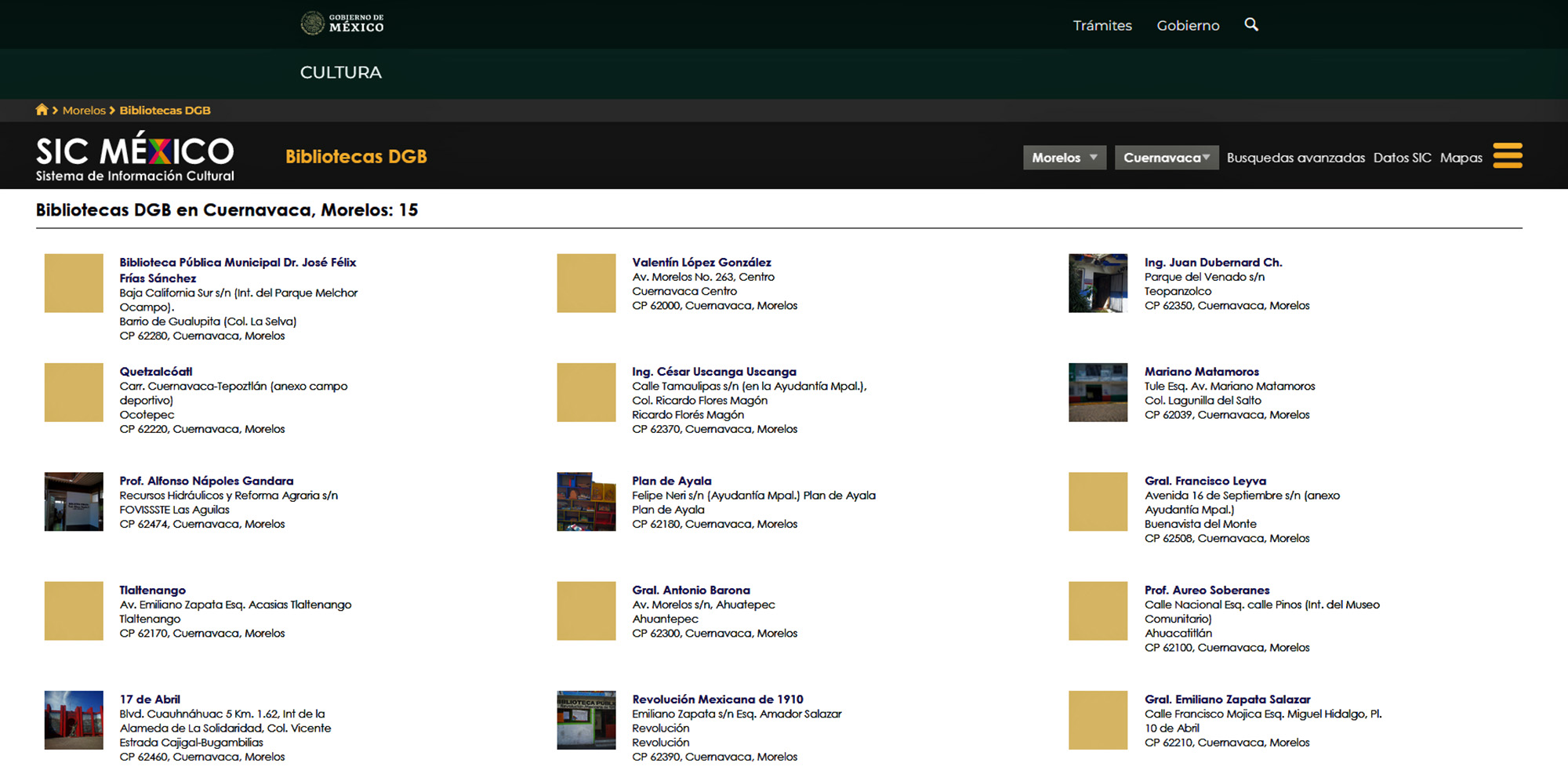Click the 17 de Abril photo thumbnail
This screenshot has width=1568, height=774.
(x=74, y=720)
